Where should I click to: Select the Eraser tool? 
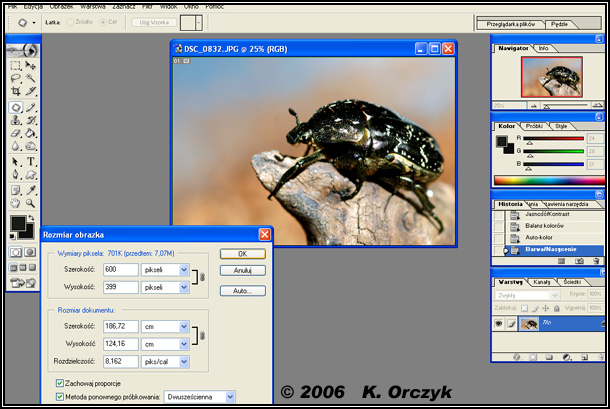(x=16, y=133)
